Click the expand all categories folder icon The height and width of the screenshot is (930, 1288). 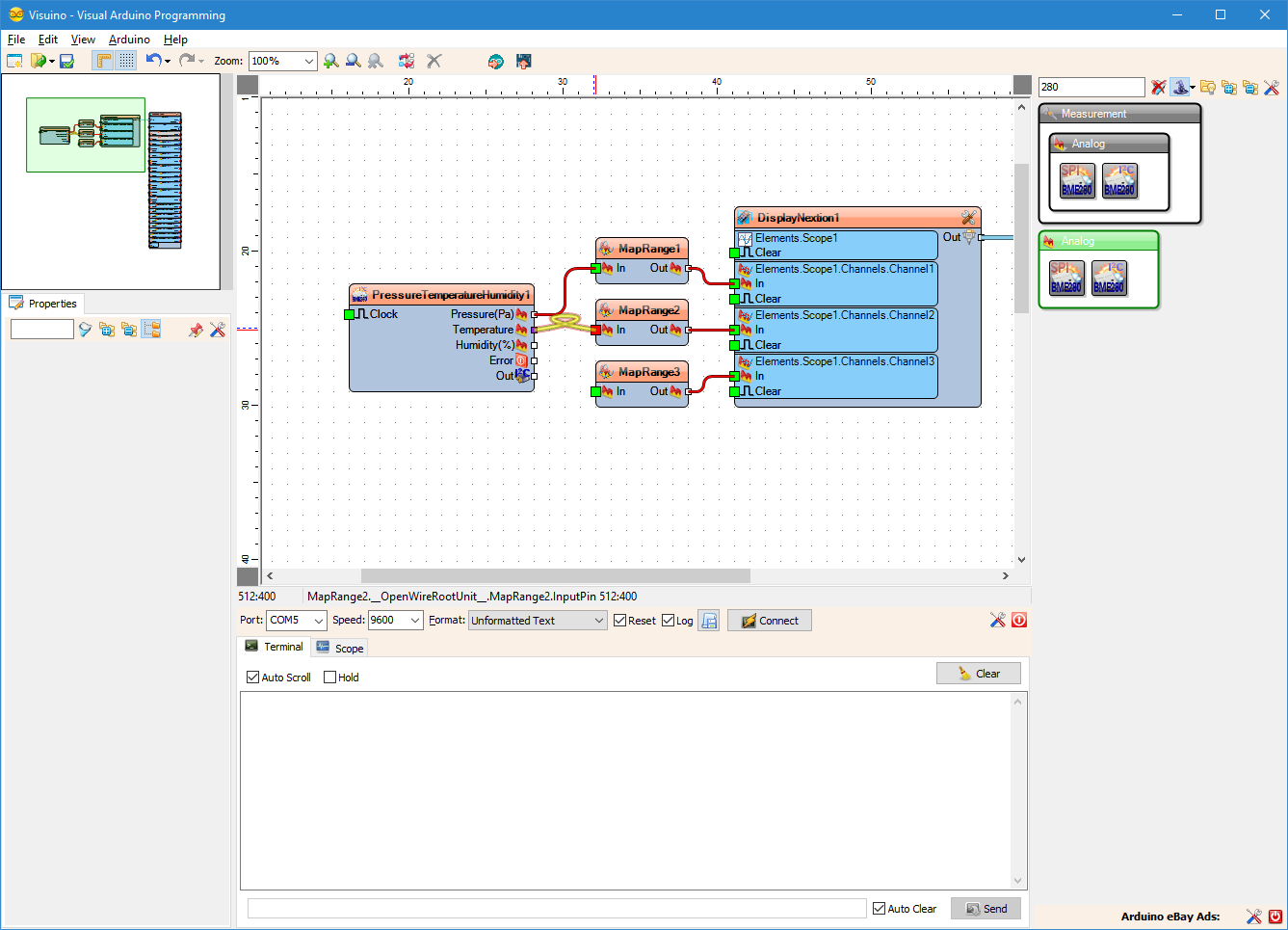[1229, 87]
